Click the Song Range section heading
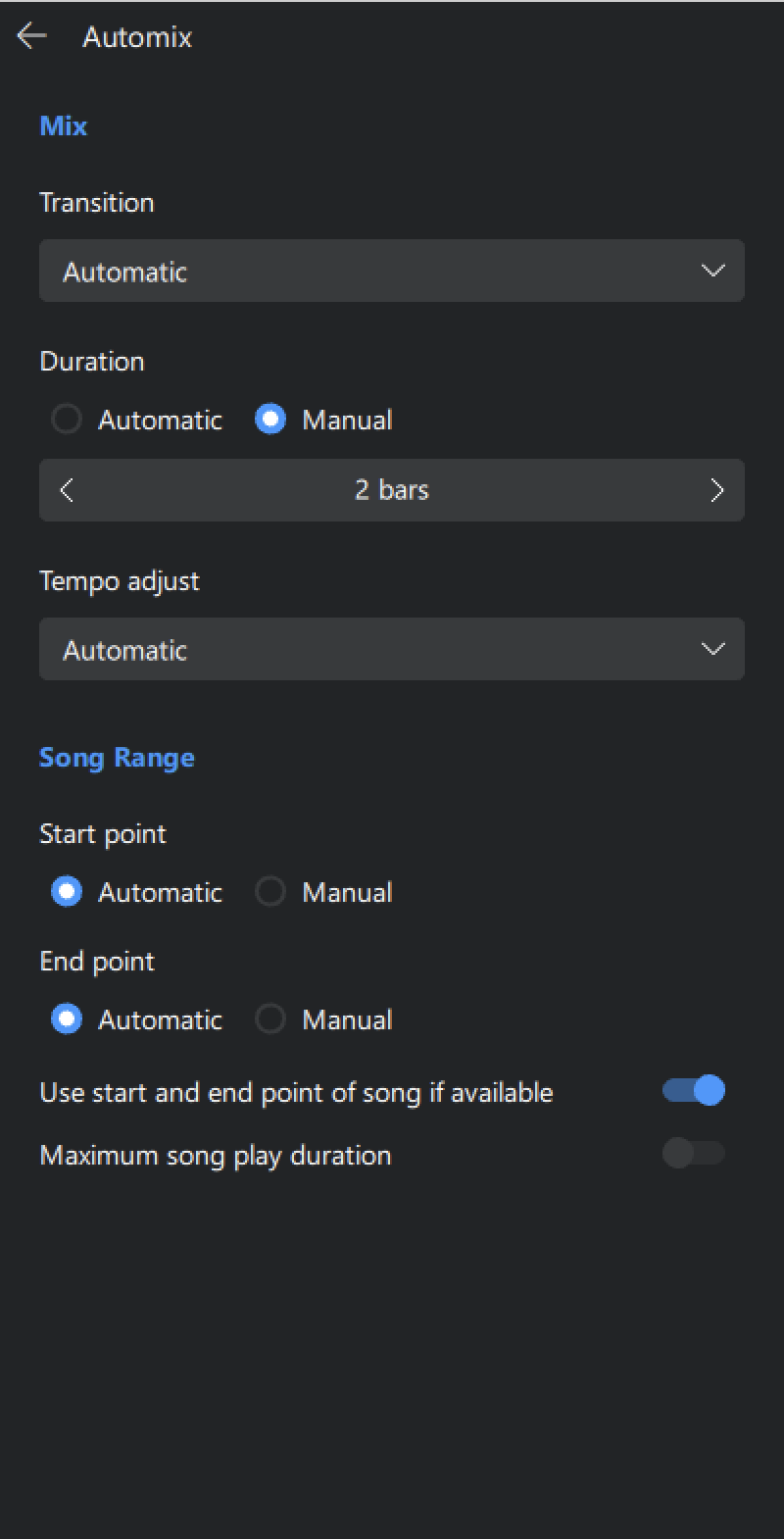The height and width of the screenshot is (1539, 784). point(117,757)
